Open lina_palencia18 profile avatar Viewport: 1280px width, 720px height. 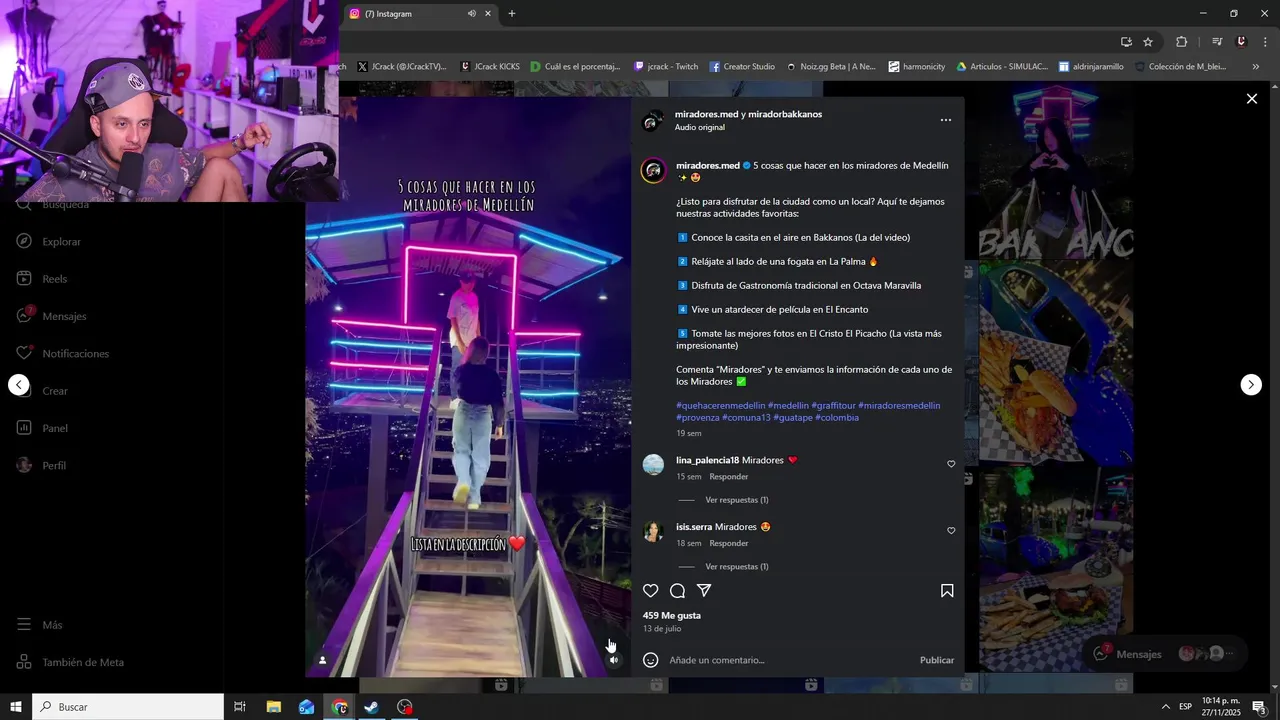coord(653,464)
